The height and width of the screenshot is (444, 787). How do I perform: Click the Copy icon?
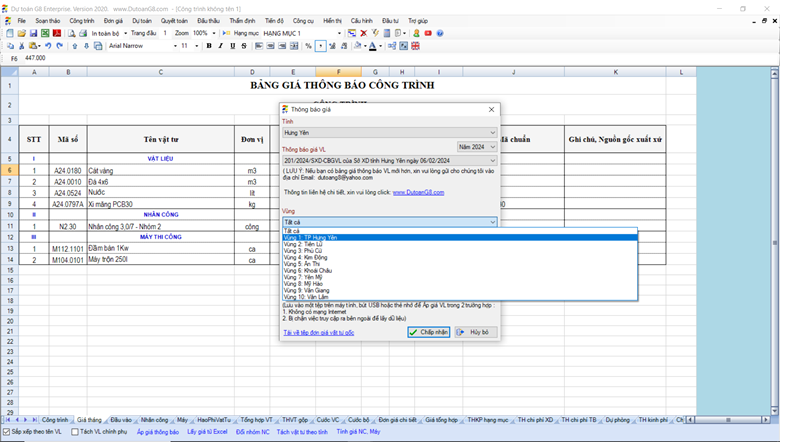point(10,46)
